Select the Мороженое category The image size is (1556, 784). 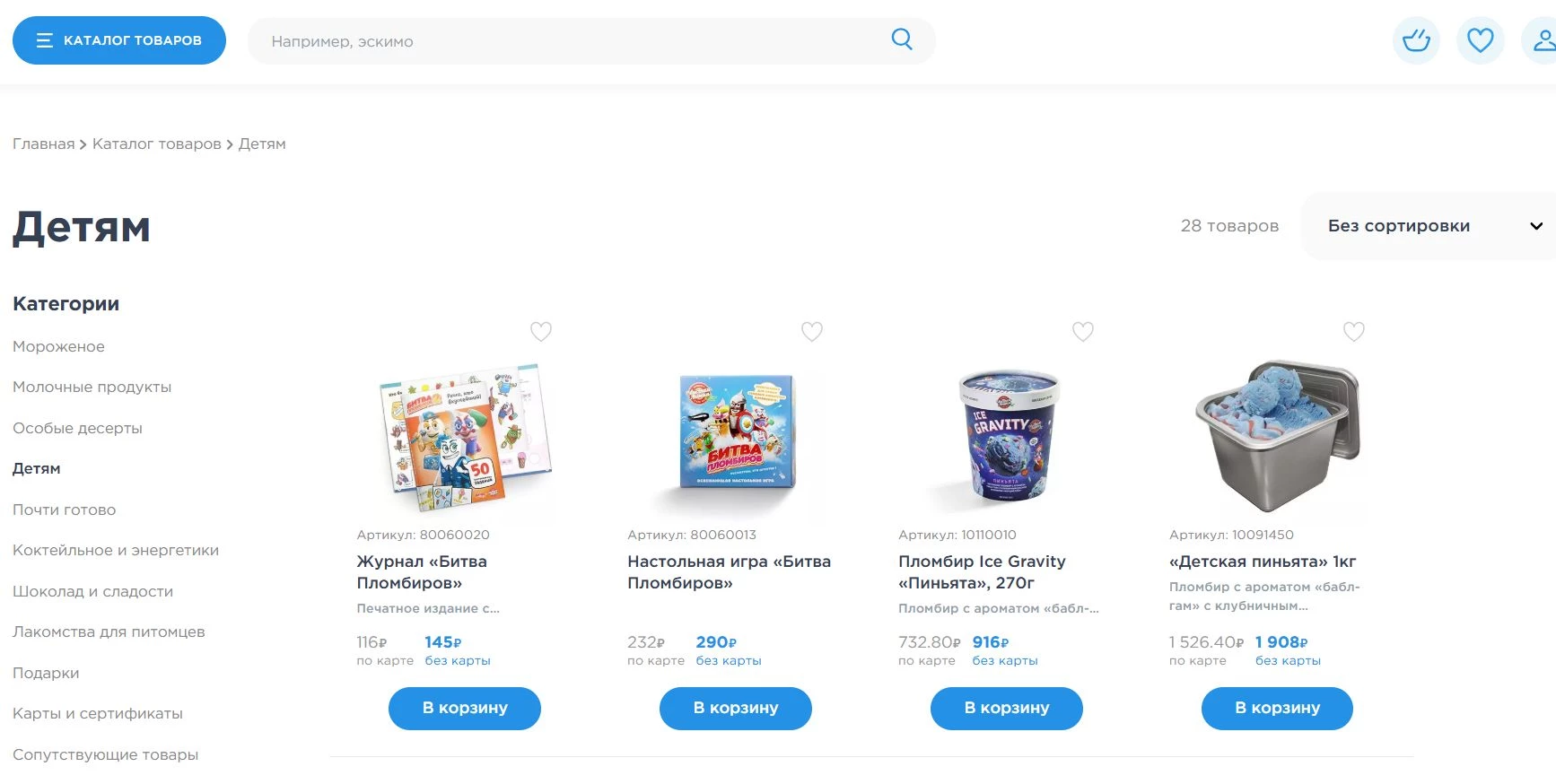pyautogui.click(x=58, y=346)
